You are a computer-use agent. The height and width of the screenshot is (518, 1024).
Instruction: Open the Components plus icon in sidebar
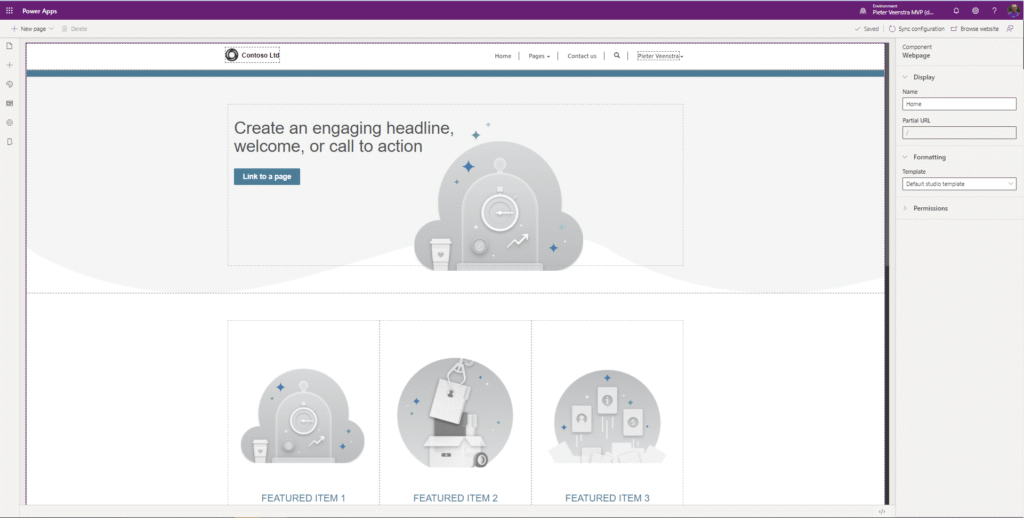pos(9,65)
